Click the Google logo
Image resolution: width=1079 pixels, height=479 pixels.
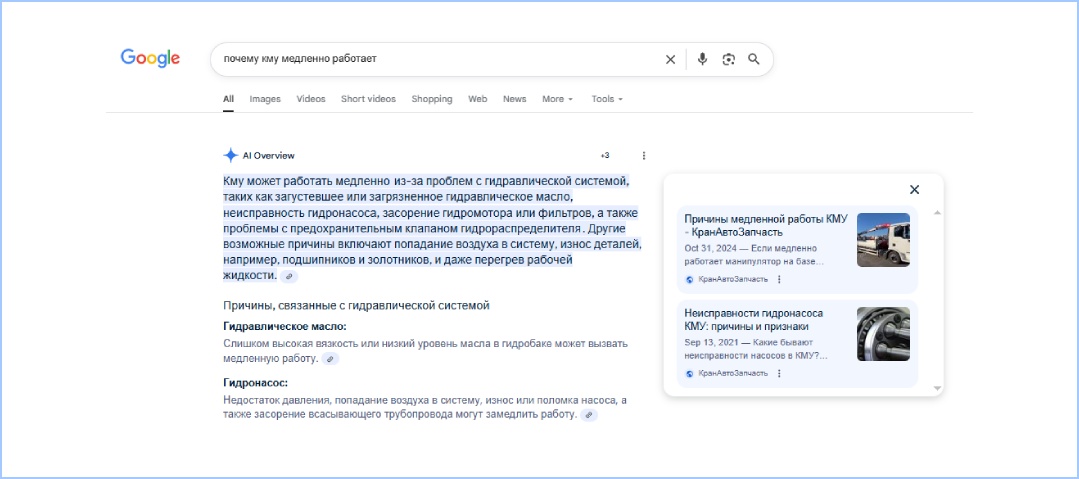pyautogui.click(x=150, y=59)
